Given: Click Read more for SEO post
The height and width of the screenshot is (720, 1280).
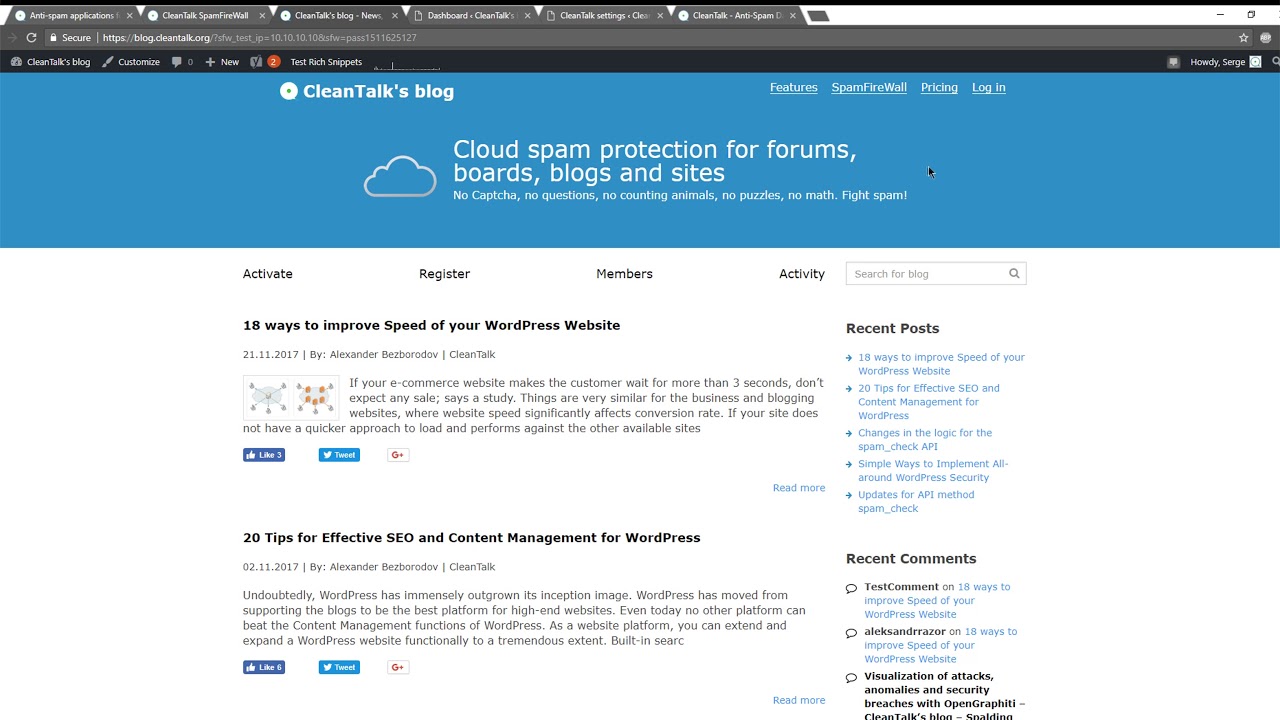Looking at the screenshot, I should 799,700.
